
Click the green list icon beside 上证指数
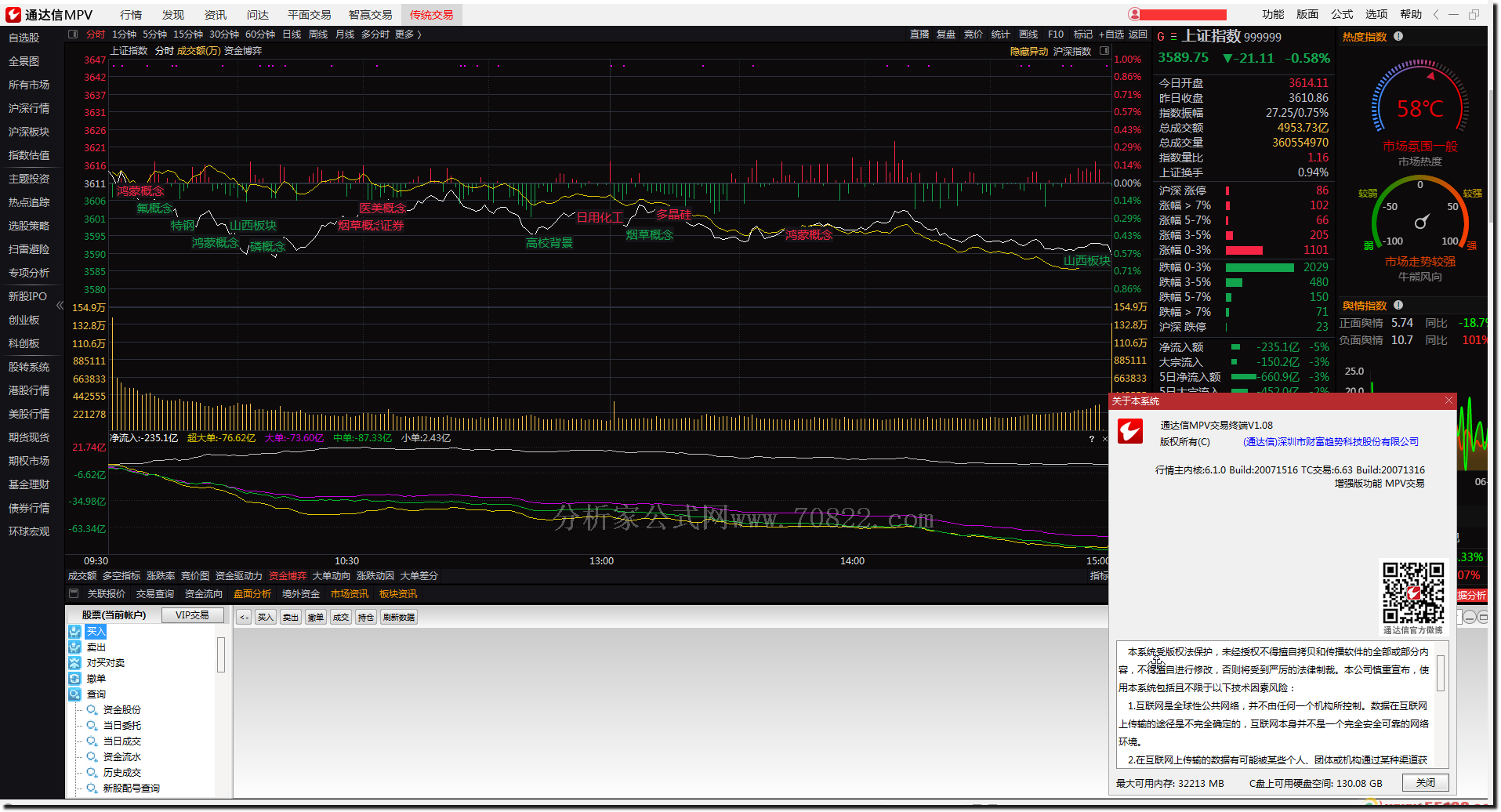click(1173, 37)
